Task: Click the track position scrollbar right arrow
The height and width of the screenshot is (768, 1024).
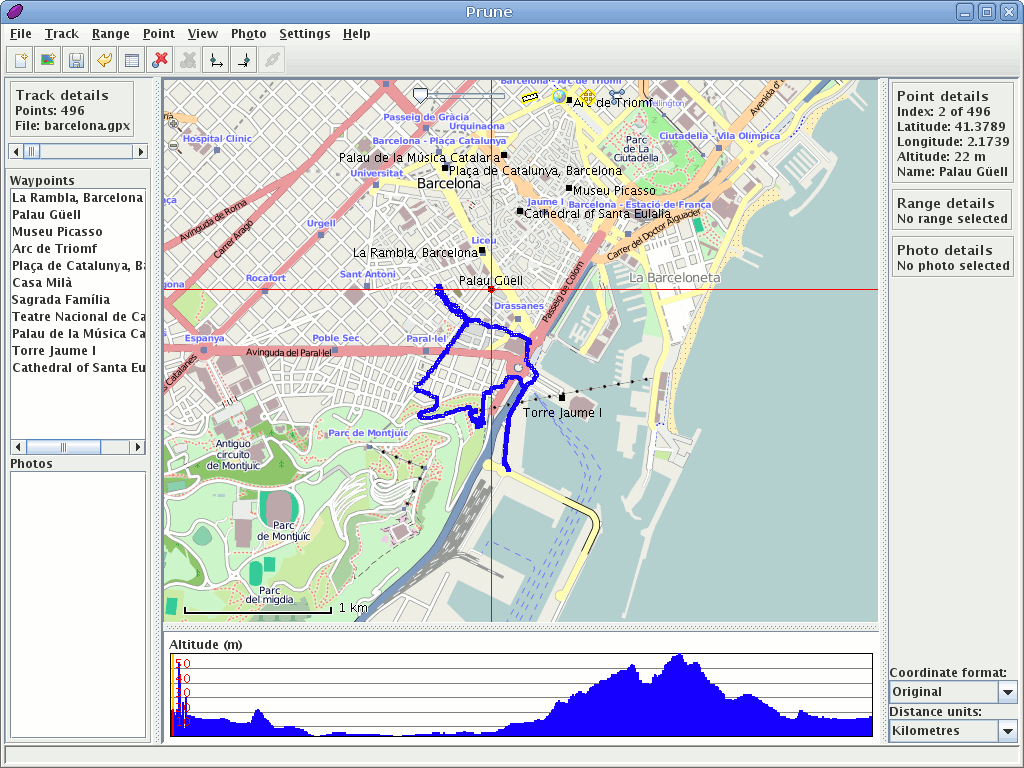Action: [140, 152]
